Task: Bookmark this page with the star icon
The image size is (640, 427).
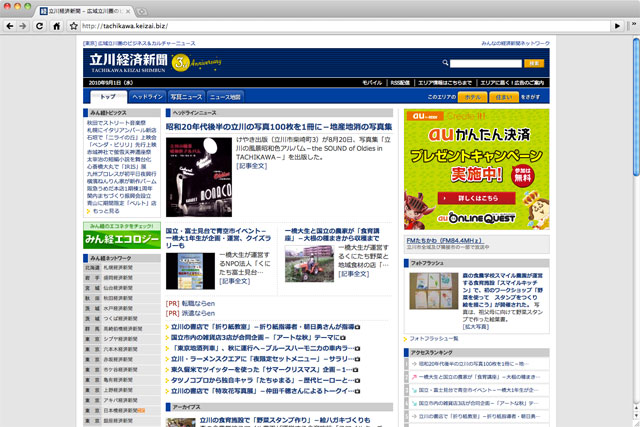Action: coord(73,26)
